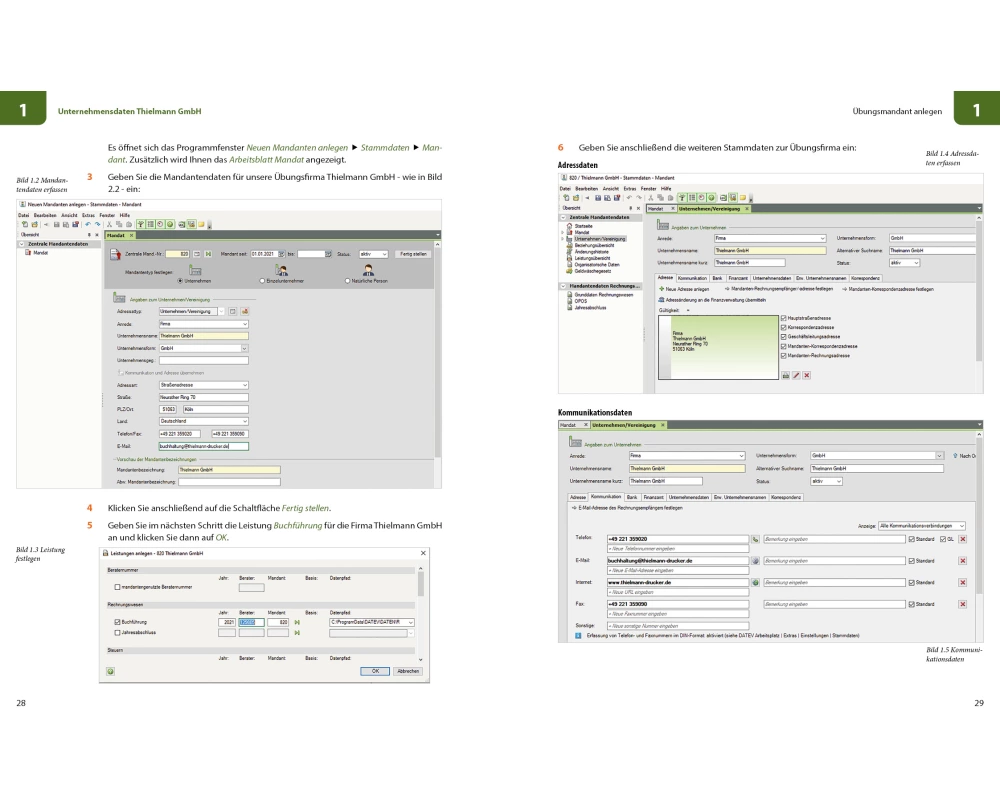The width and height of the screenshot is (1000, 800).
Task: Toggle the Buchführung checkbox in Leistungen dialog
Action: [x=117, y=622]
